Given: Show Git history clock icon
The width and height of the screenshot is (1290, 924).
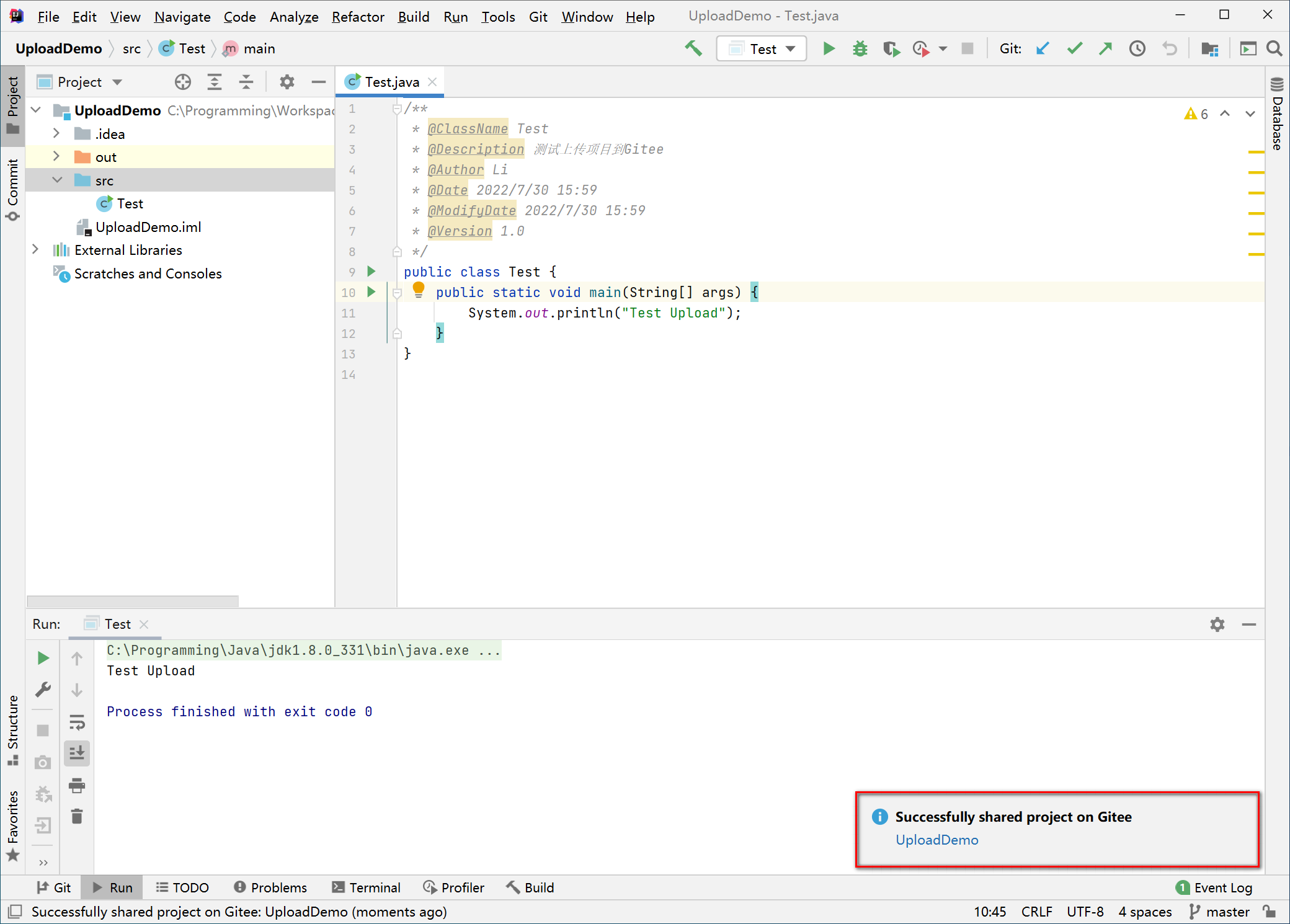Looking at the screenshot, I should coord(1137,48).
